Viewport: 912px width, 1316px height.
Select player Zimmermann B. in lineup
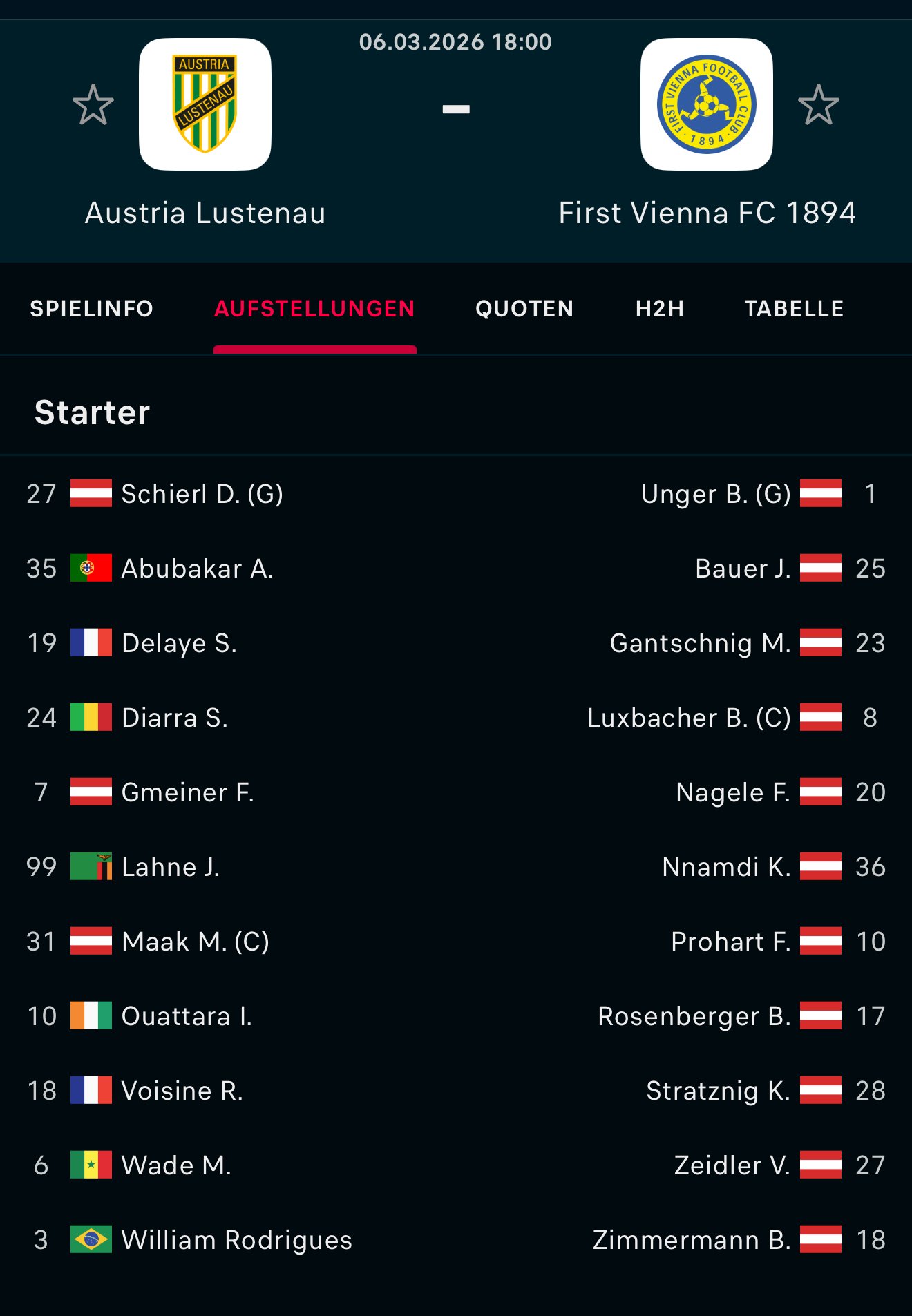point(691,1240)
